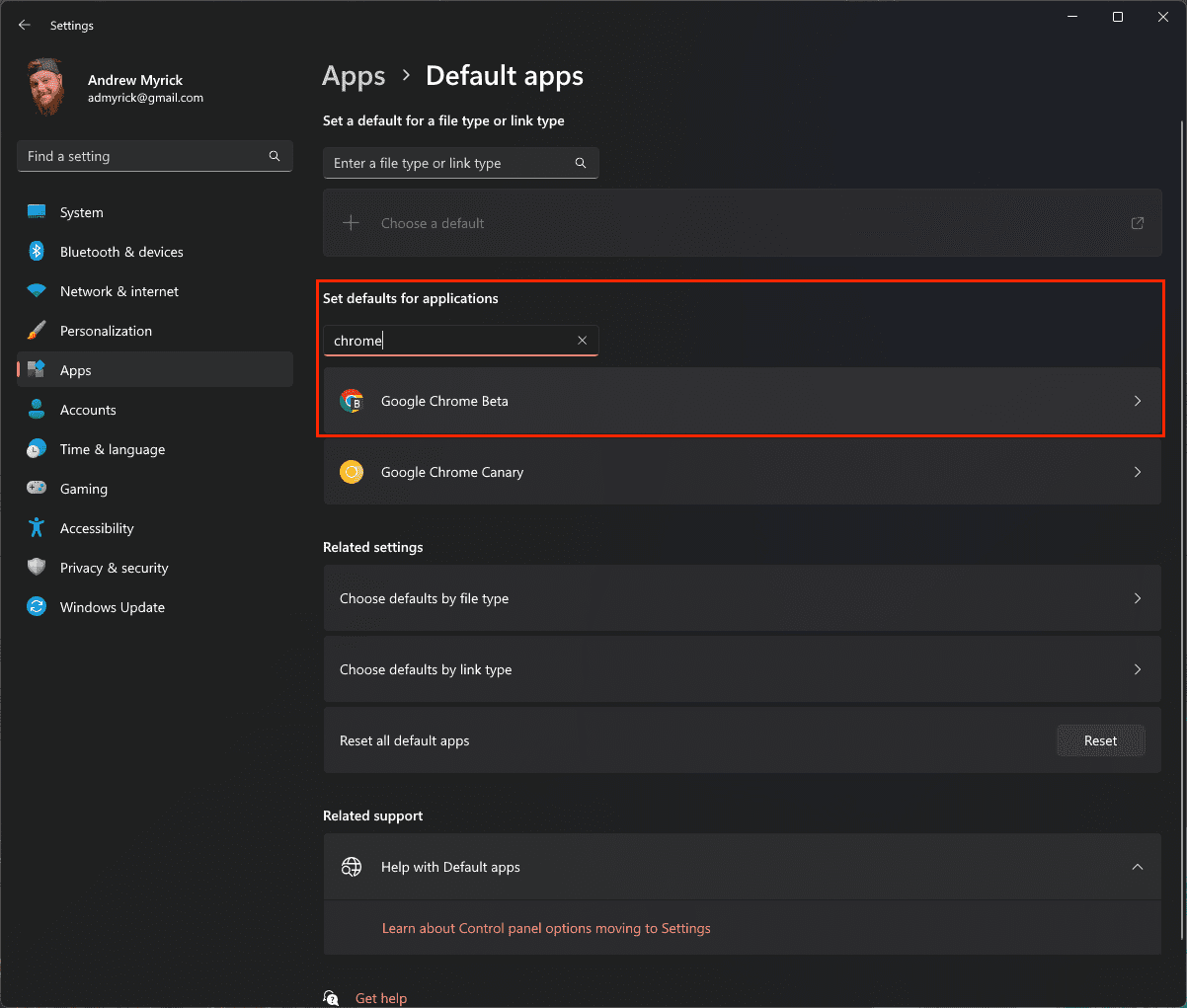The height and width of the screenshot is (1008, 1187).
Task: Click the Apps breadcrumb in header
Action: pos(354,76)
